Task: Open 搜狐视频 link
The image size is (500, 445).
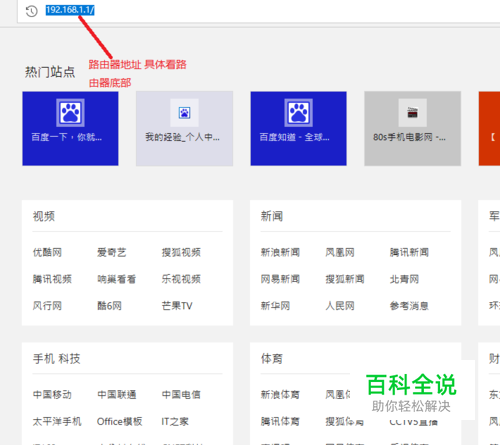Action: (x=181, y=252)
